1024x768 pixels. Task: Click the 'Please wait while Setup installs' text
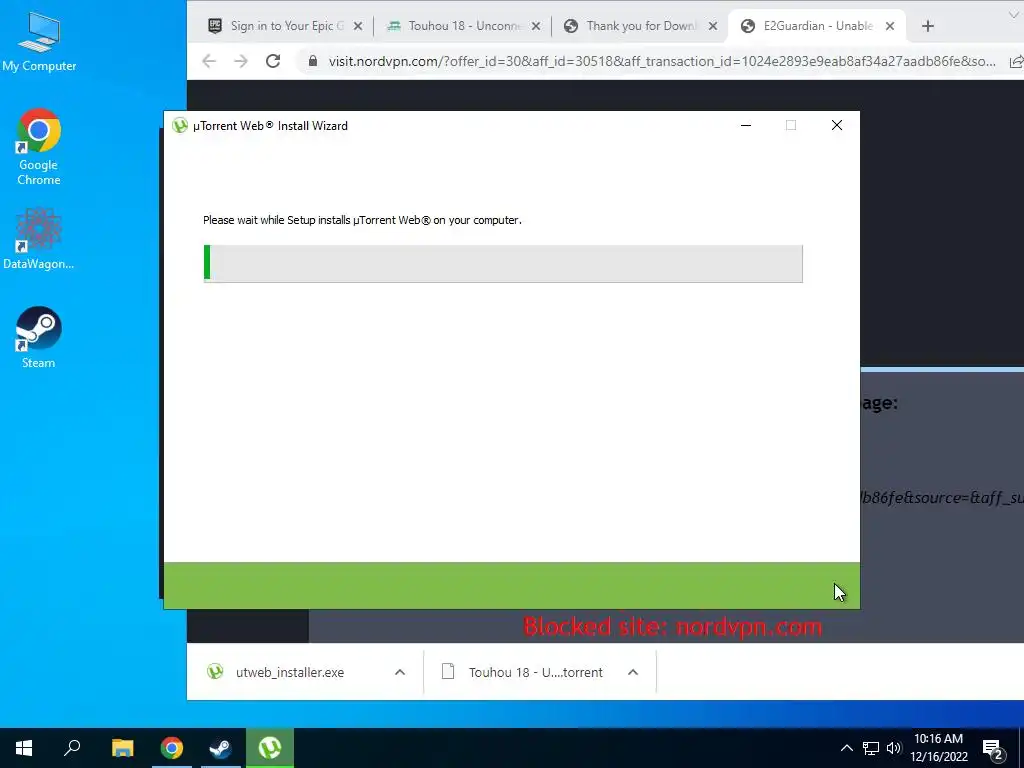pyautogui.click(x=362, y=220)
